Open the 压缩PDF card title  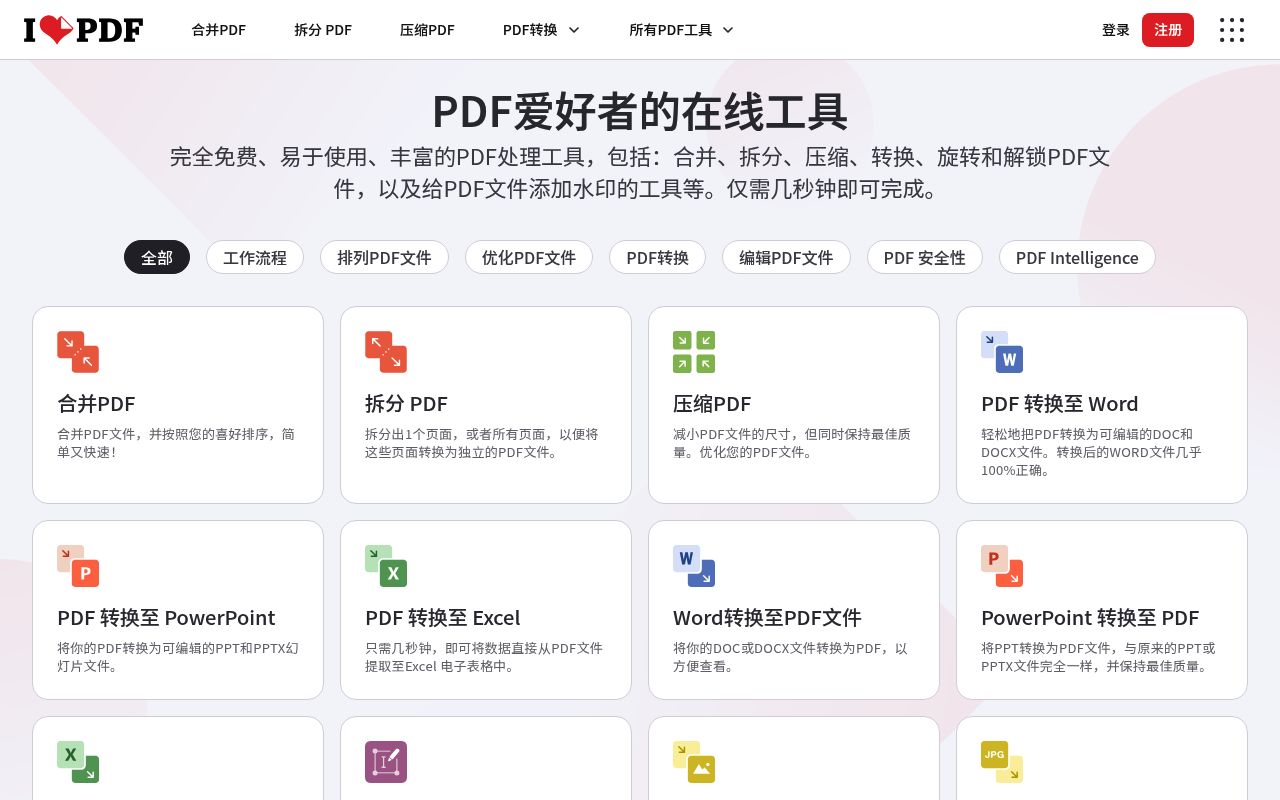(x=712, y=404)
